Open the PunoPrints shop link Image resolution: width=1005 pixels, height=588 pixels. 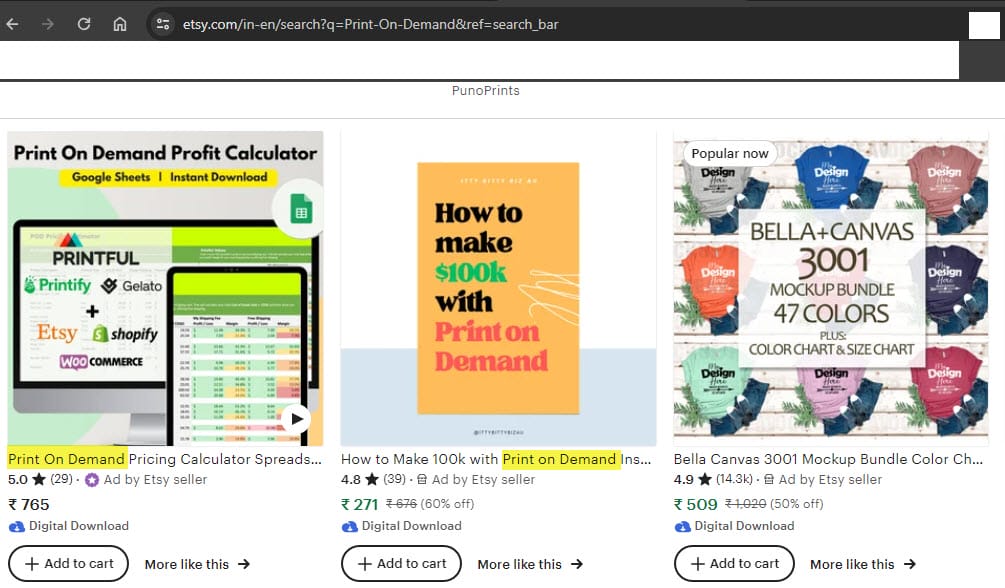[x=485, y=90]
